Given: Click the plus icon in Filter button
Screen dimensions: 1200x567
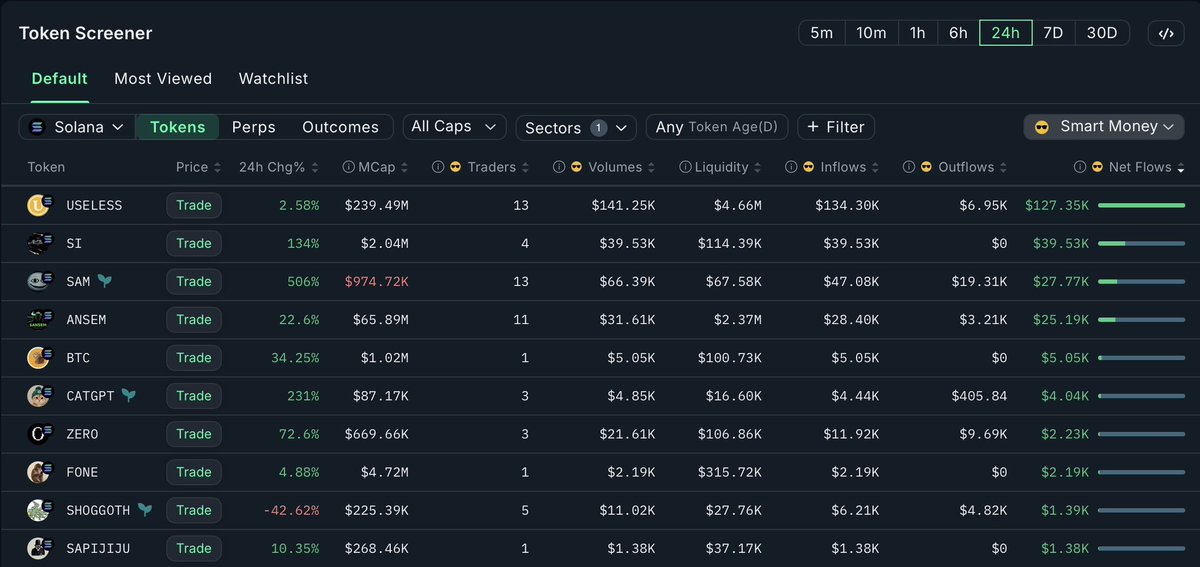Looking at the screenshot, I should pyautogui.click(x=814, y=127).
